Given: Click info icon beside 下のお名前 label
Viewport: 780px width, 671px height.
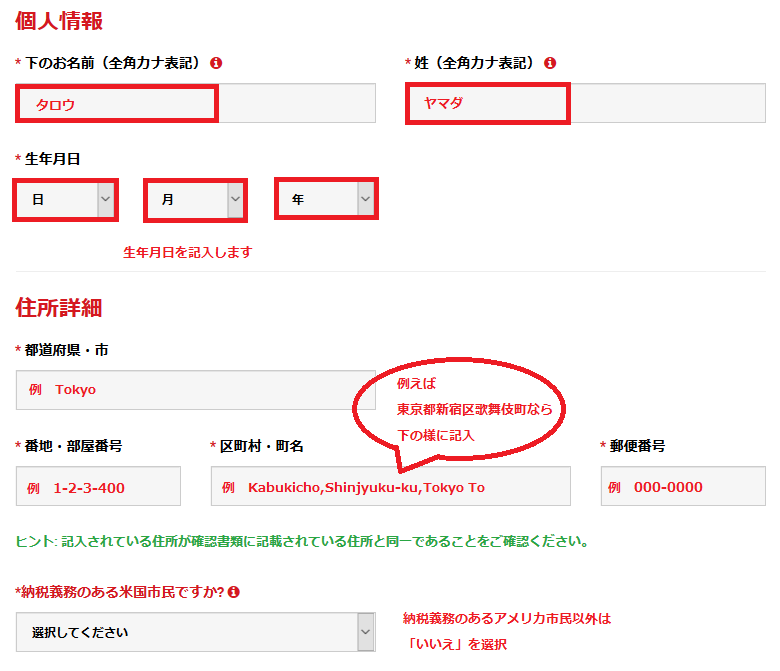Looking at the screenshot, I should (216, 63).
